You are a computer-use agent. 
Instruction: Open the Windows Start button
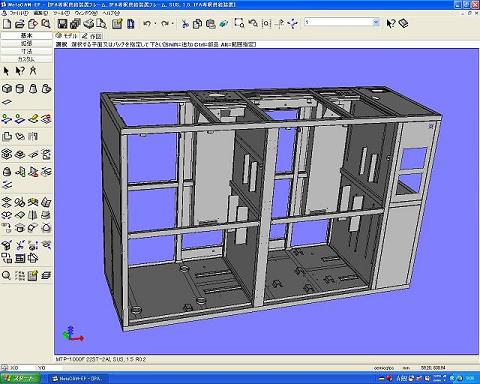[x=21, y=379]
